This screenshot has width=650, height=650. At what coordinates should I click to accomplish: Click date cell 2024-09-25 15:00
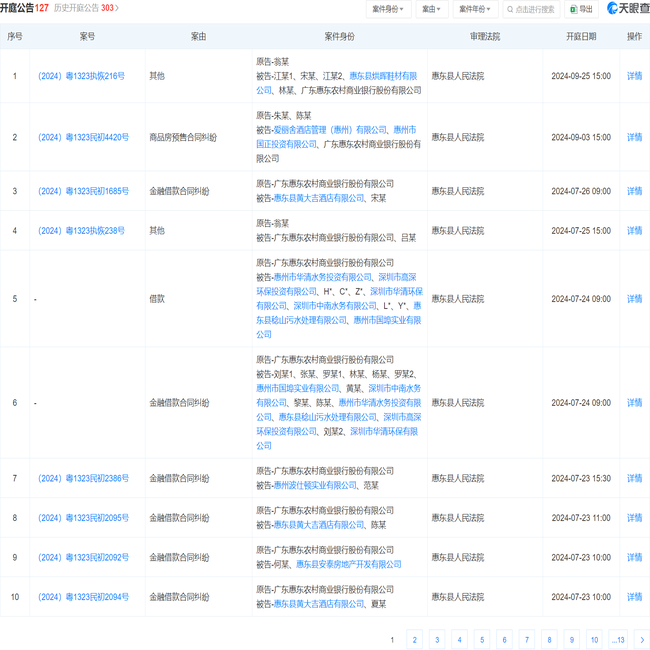tap(581, 76)
